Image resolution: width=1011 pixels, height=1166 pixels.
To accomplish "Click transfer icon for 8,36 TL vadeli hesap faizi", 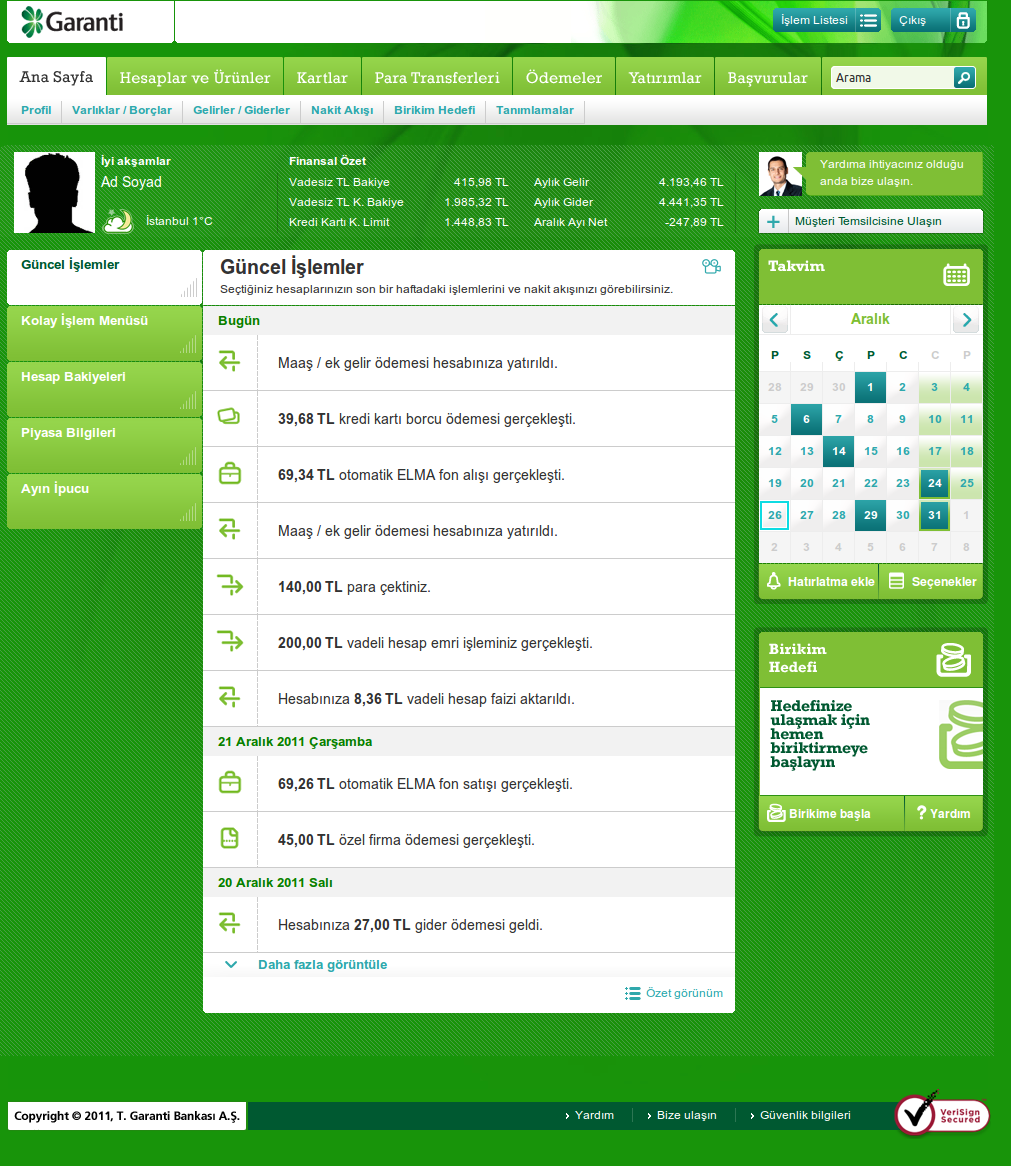I will pyautogui.click(x=230, y=698).
